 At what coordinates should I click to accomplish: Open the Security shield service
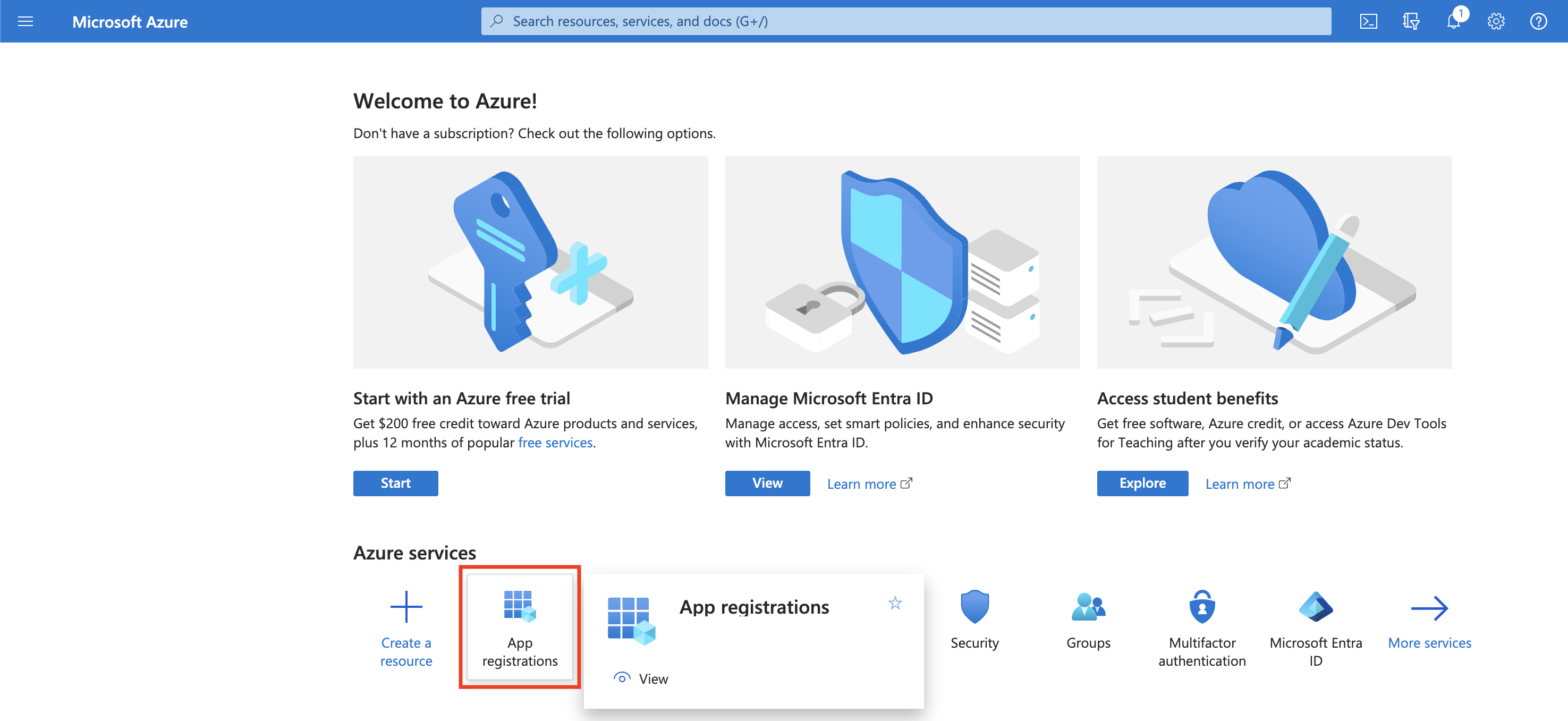(974, 607)
